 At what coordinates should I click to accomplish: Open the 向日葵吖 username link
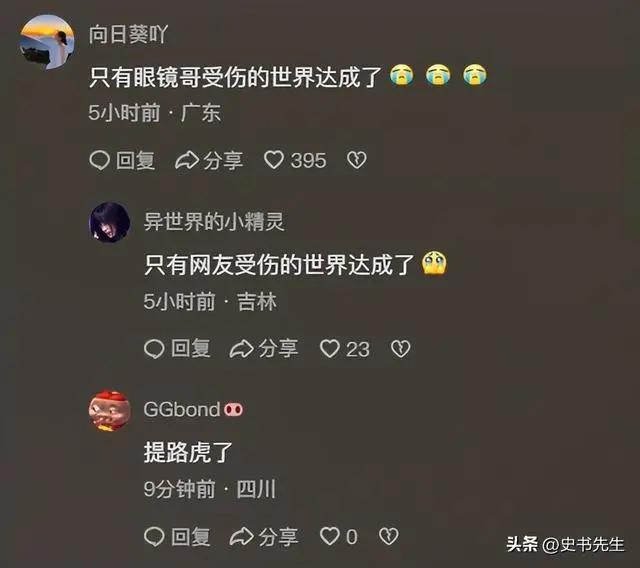coord(128,34)
